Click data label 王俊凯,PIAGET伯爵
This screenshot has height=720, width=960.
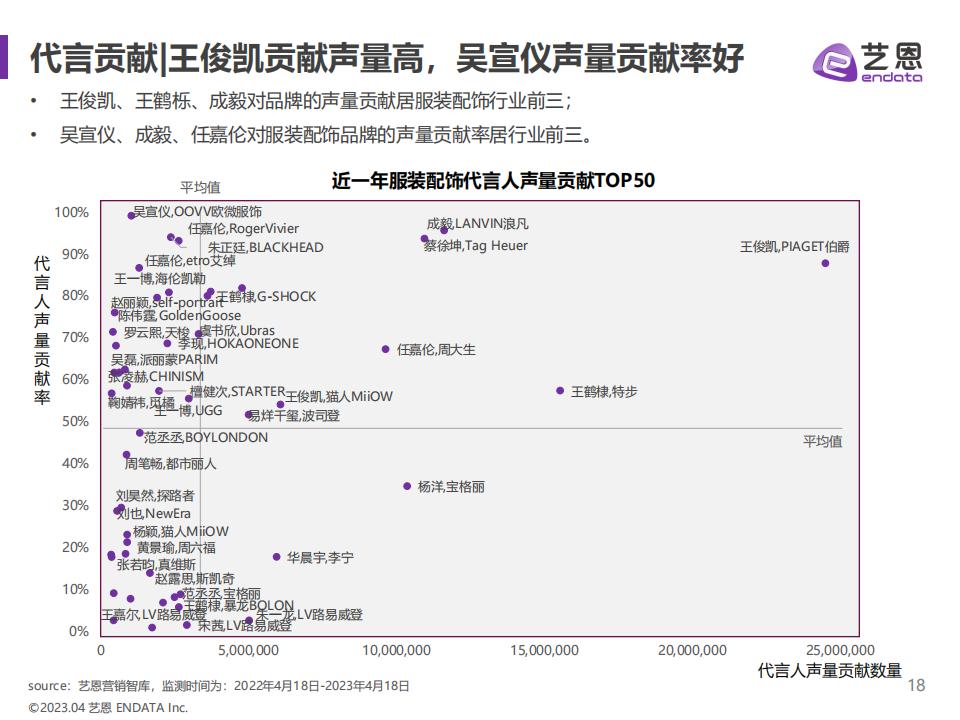794,247
